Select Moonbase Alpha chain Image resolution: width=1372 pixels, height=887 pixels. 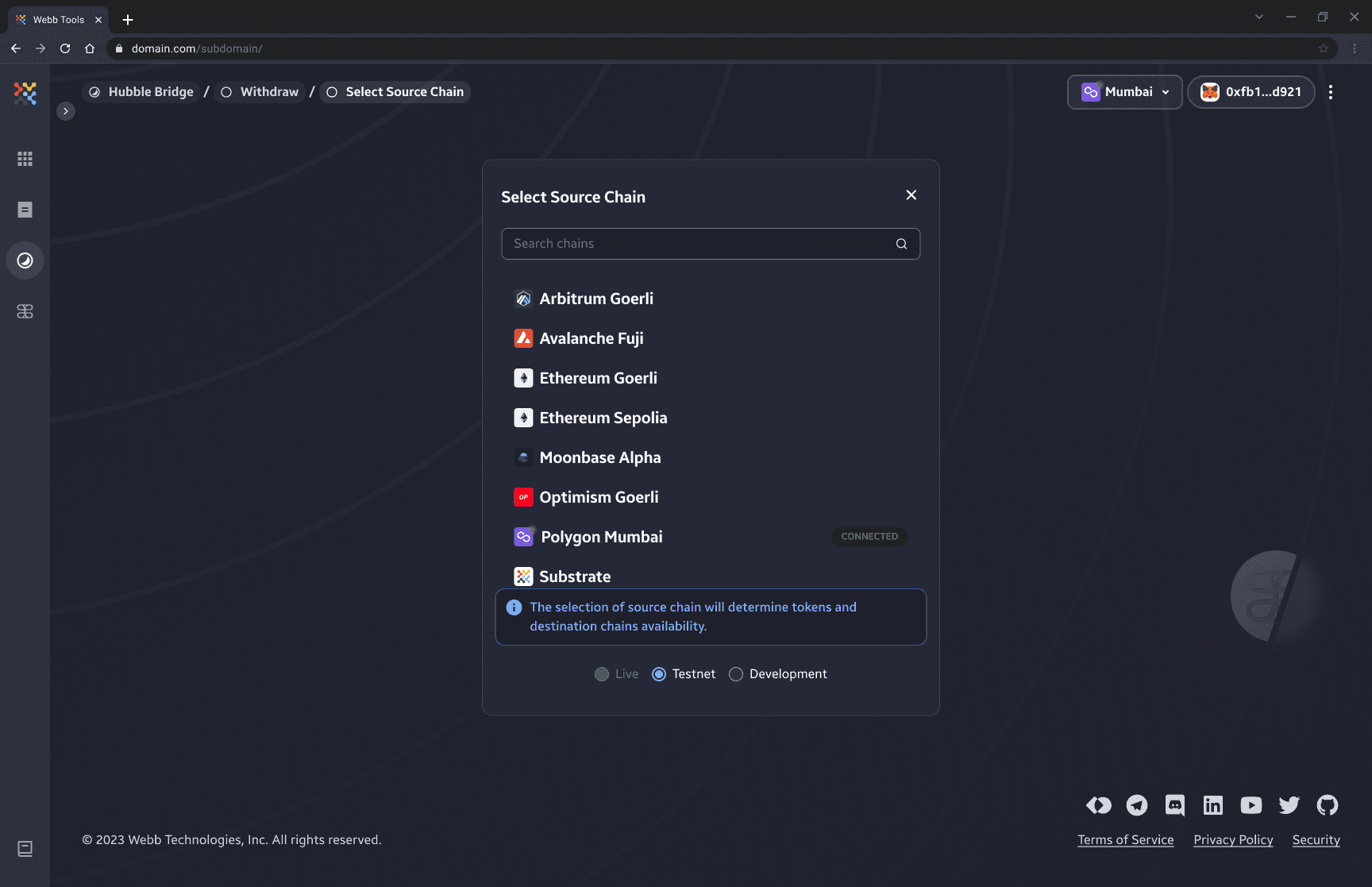coord(711,457)
